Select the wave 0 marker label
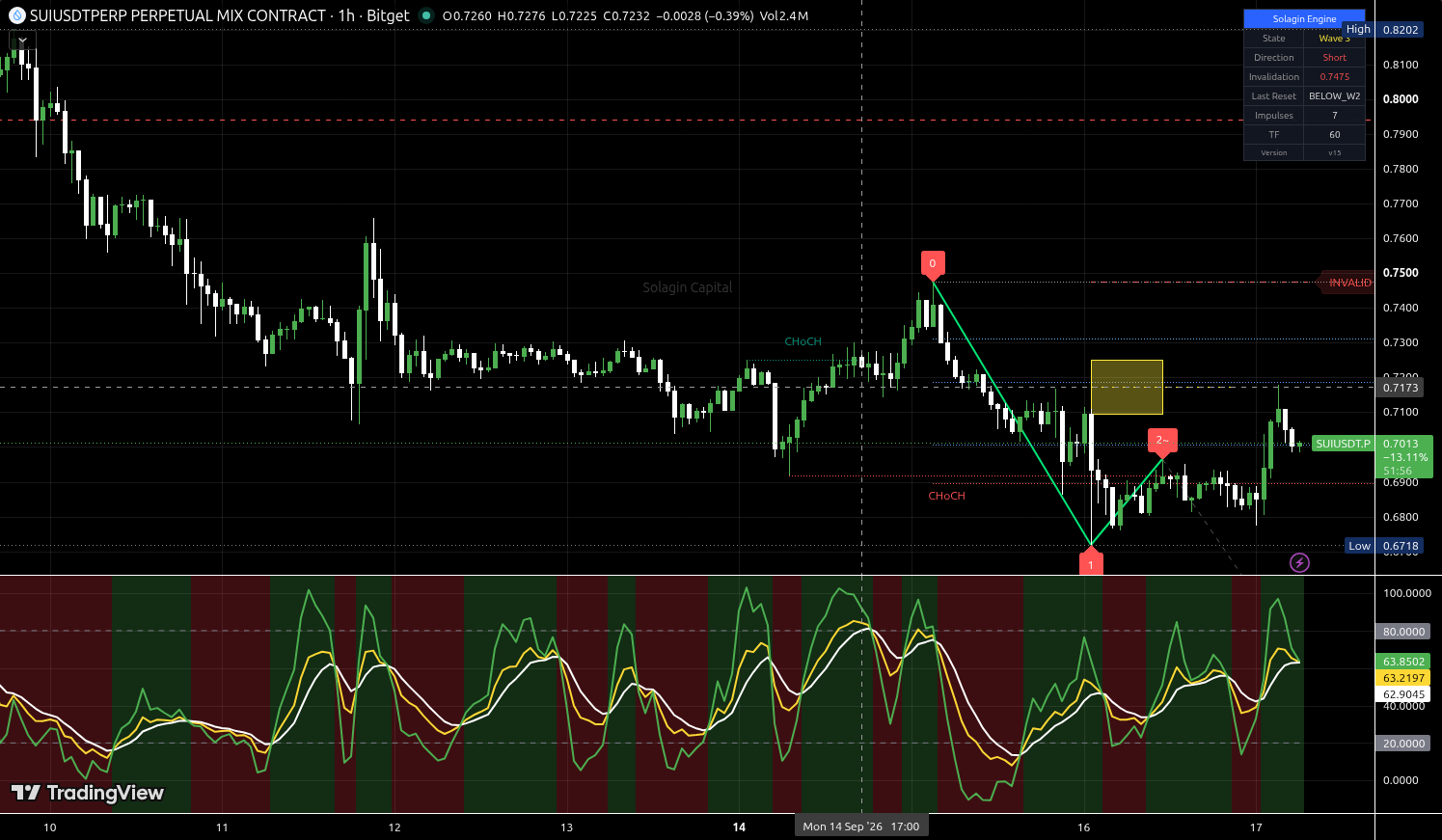 point(932,263)
